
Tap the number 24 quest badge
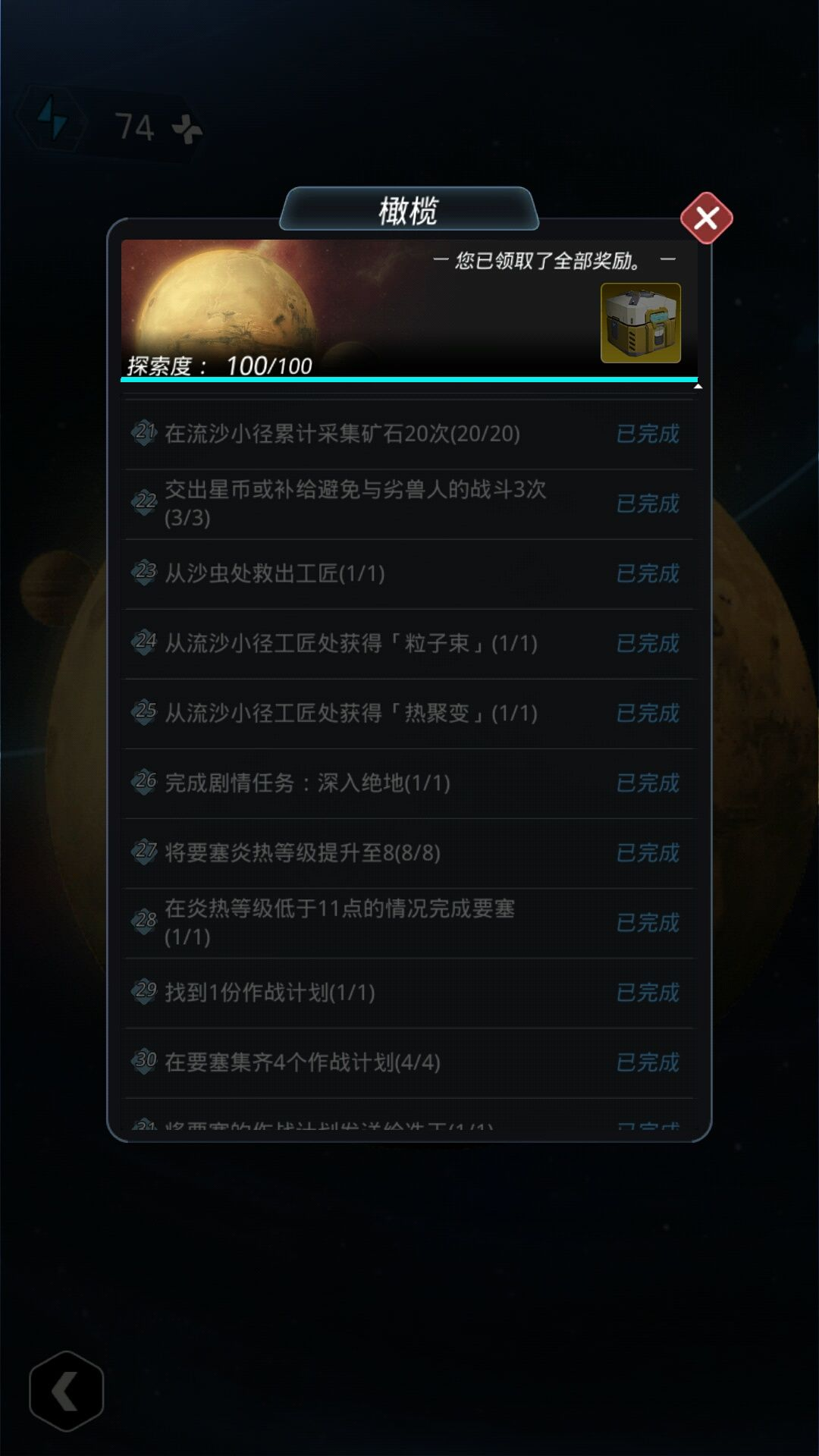[x=145, y=642]
